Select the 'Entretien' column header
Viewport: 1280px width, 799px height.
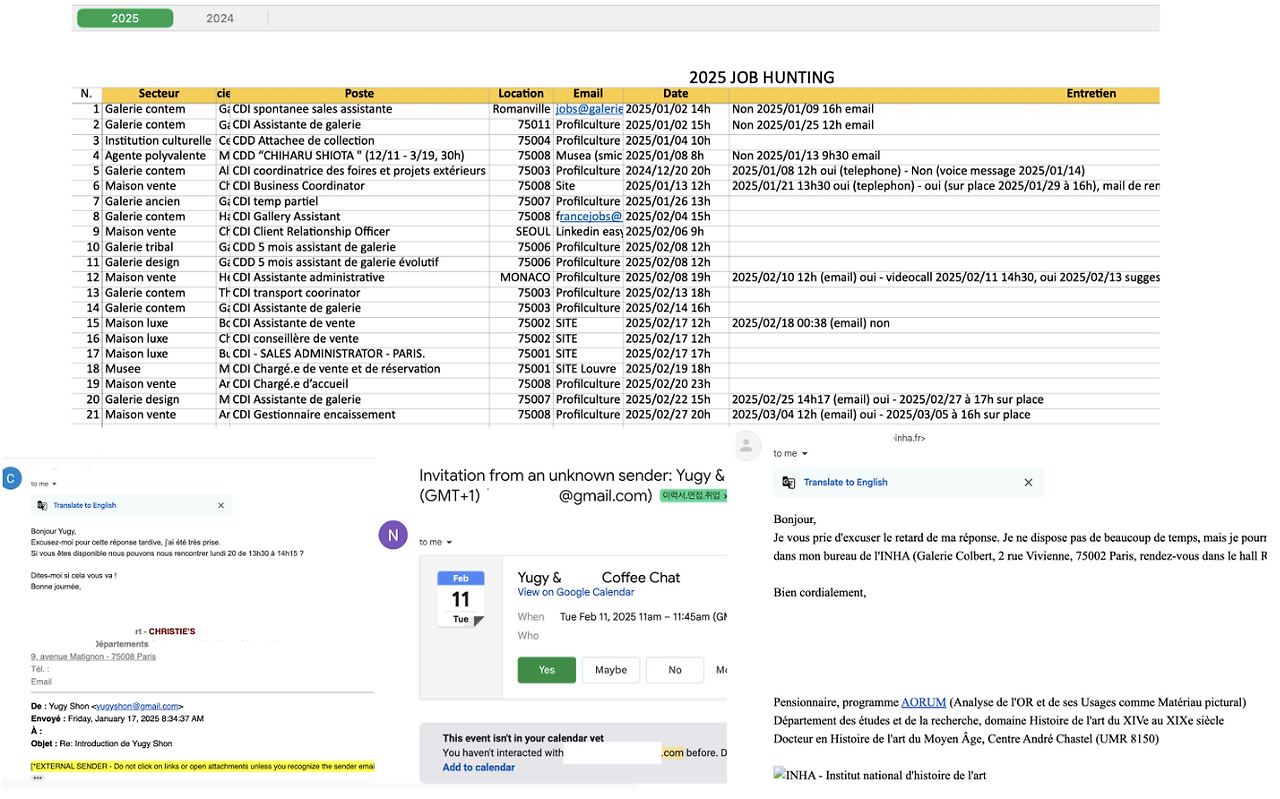(1091, 94)
